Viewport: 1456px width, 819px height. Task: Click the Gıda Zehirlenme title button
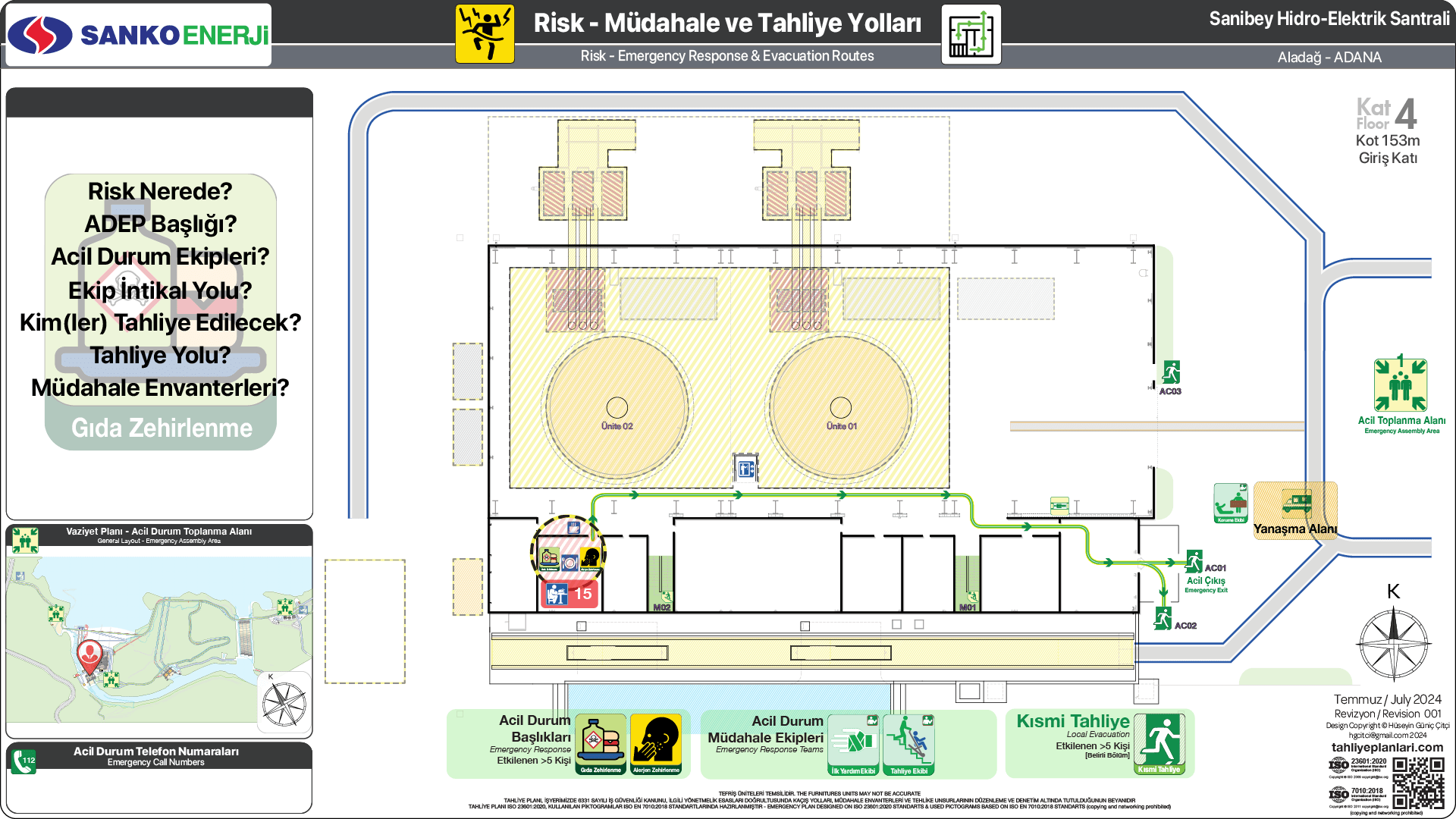coord(162,428)
